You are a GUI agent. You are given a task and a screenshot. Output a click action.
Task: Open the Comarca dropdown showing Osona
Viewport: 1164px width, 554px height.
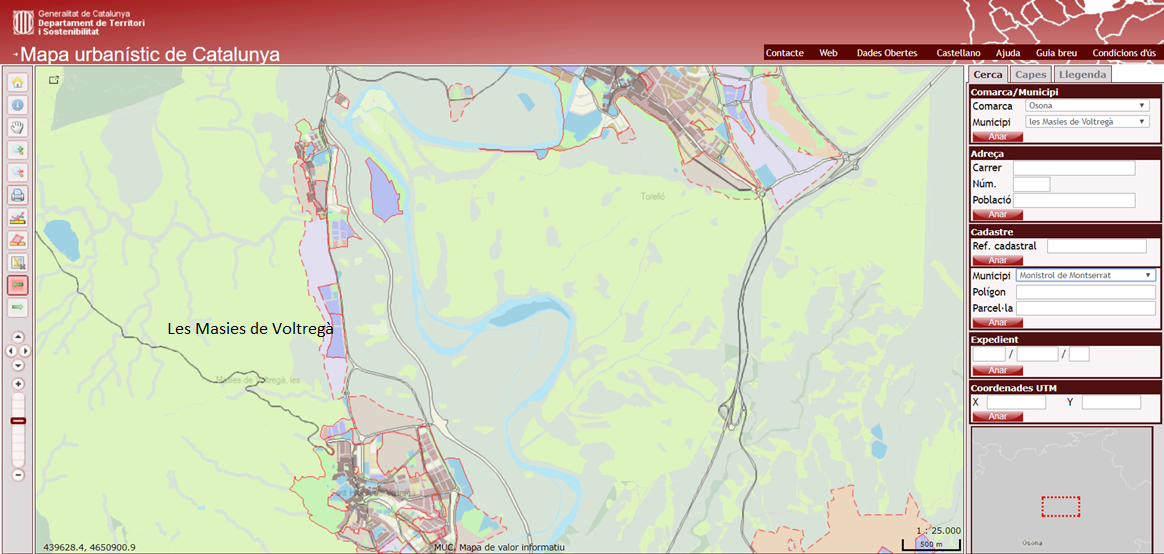tap(1089, 106)
